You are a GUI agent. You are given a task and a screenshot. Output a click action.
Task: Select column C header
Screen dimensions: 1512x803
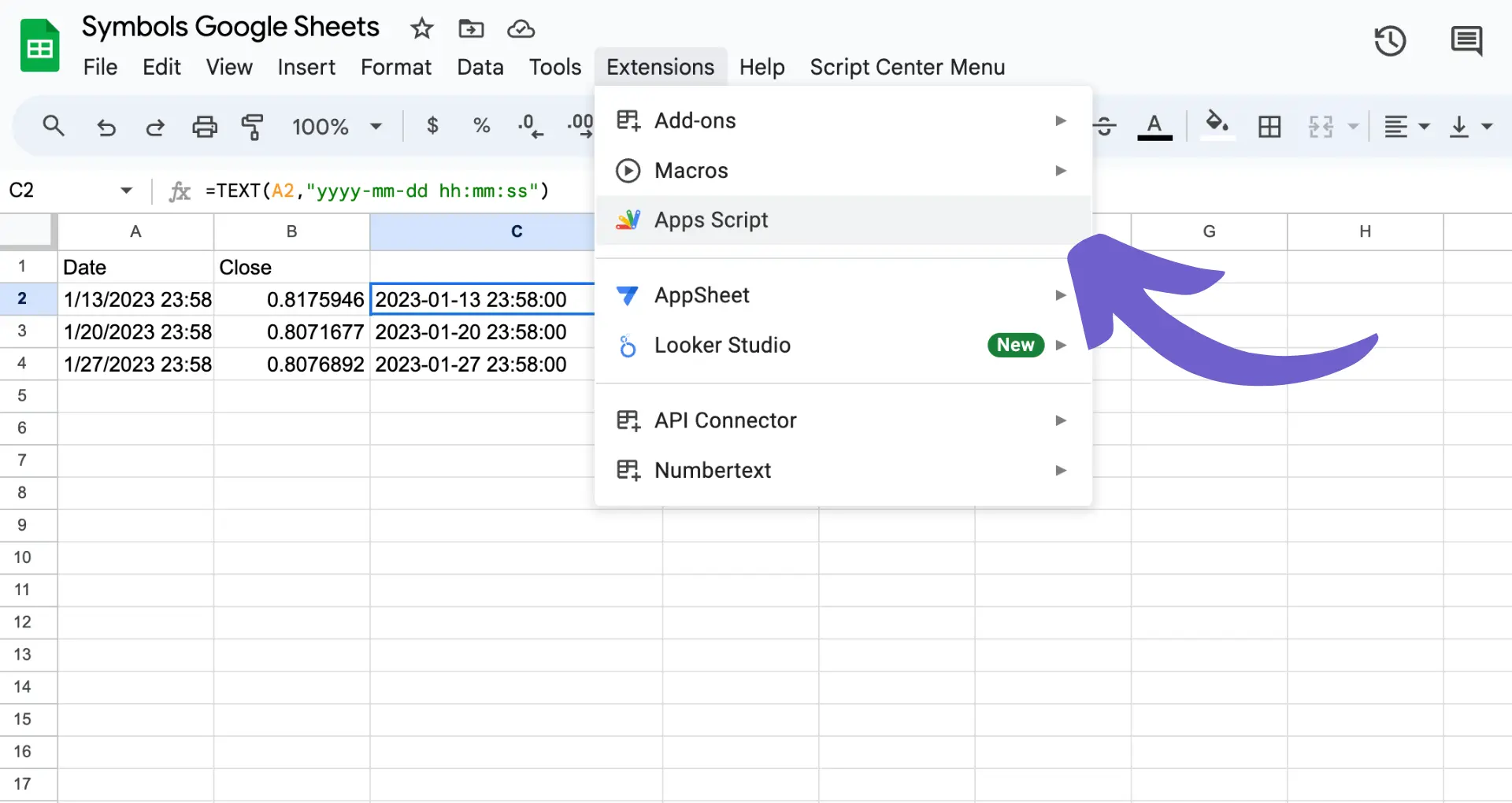coord(482,231)
